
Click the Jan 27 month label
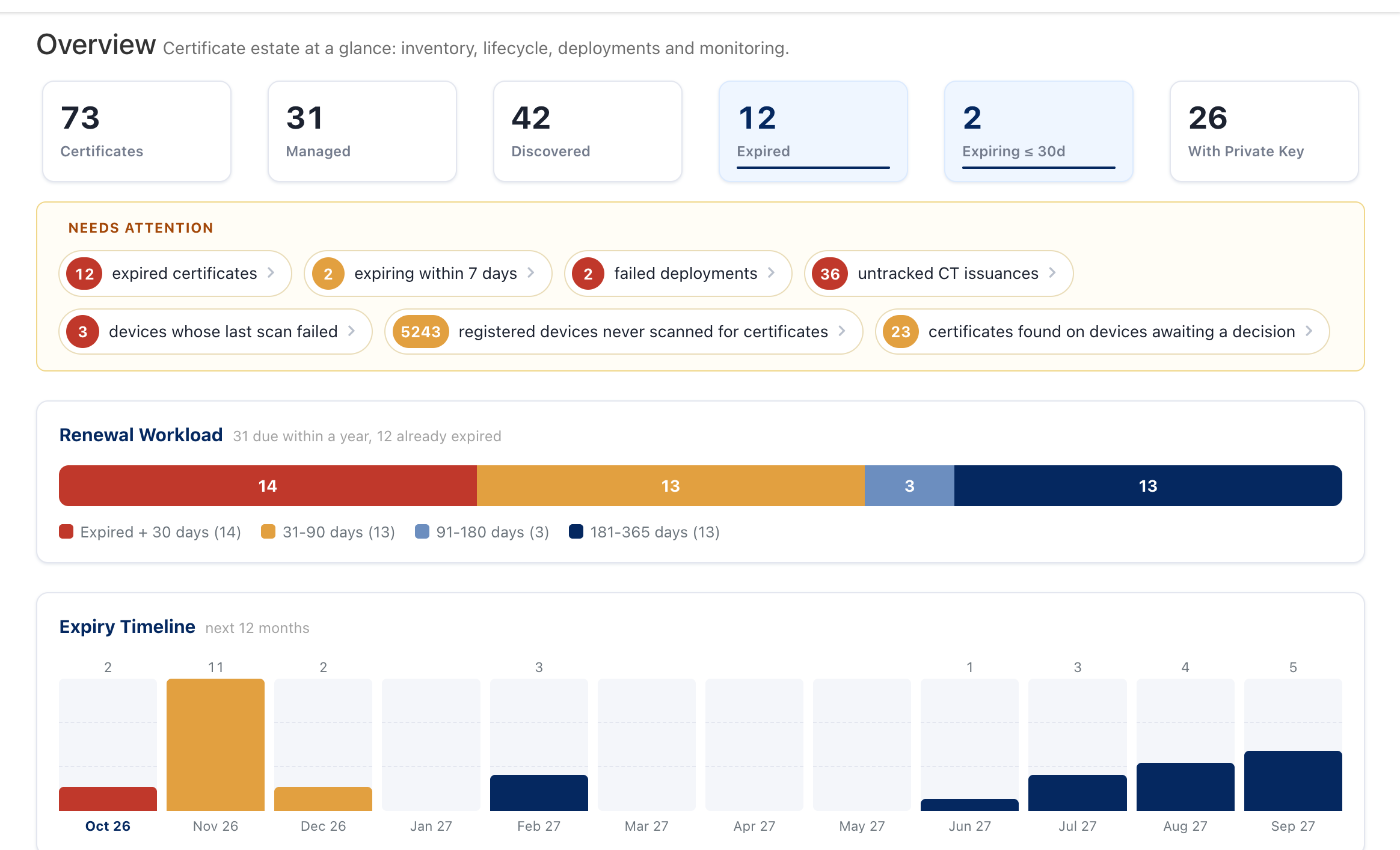pyautogui.click(x=431, y=826)
